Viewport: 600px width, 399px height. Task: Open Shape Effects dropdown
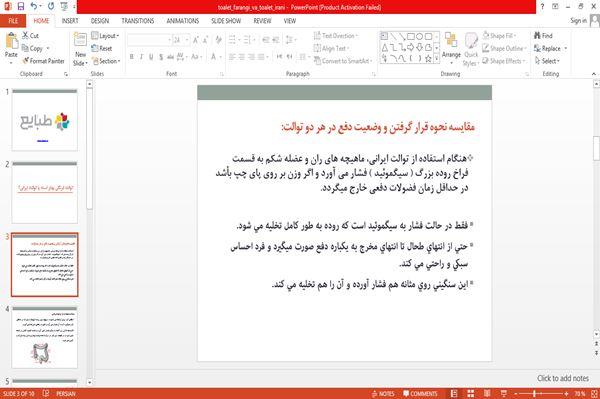504,61
